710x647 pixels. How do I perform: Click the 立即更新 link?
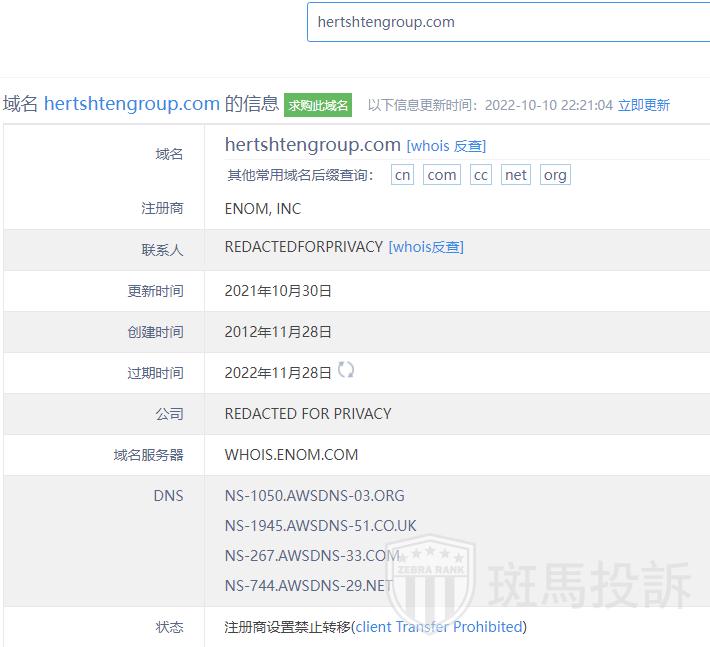(643, 105)
